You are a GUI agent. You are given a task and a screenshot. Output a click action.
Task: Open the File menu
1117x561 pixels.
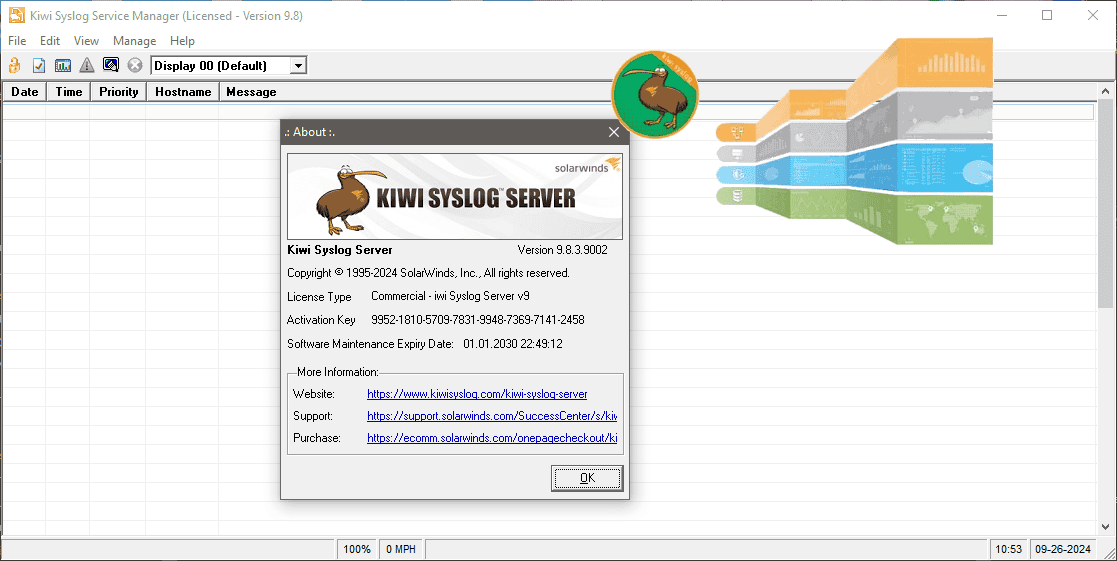coord(17,41)
